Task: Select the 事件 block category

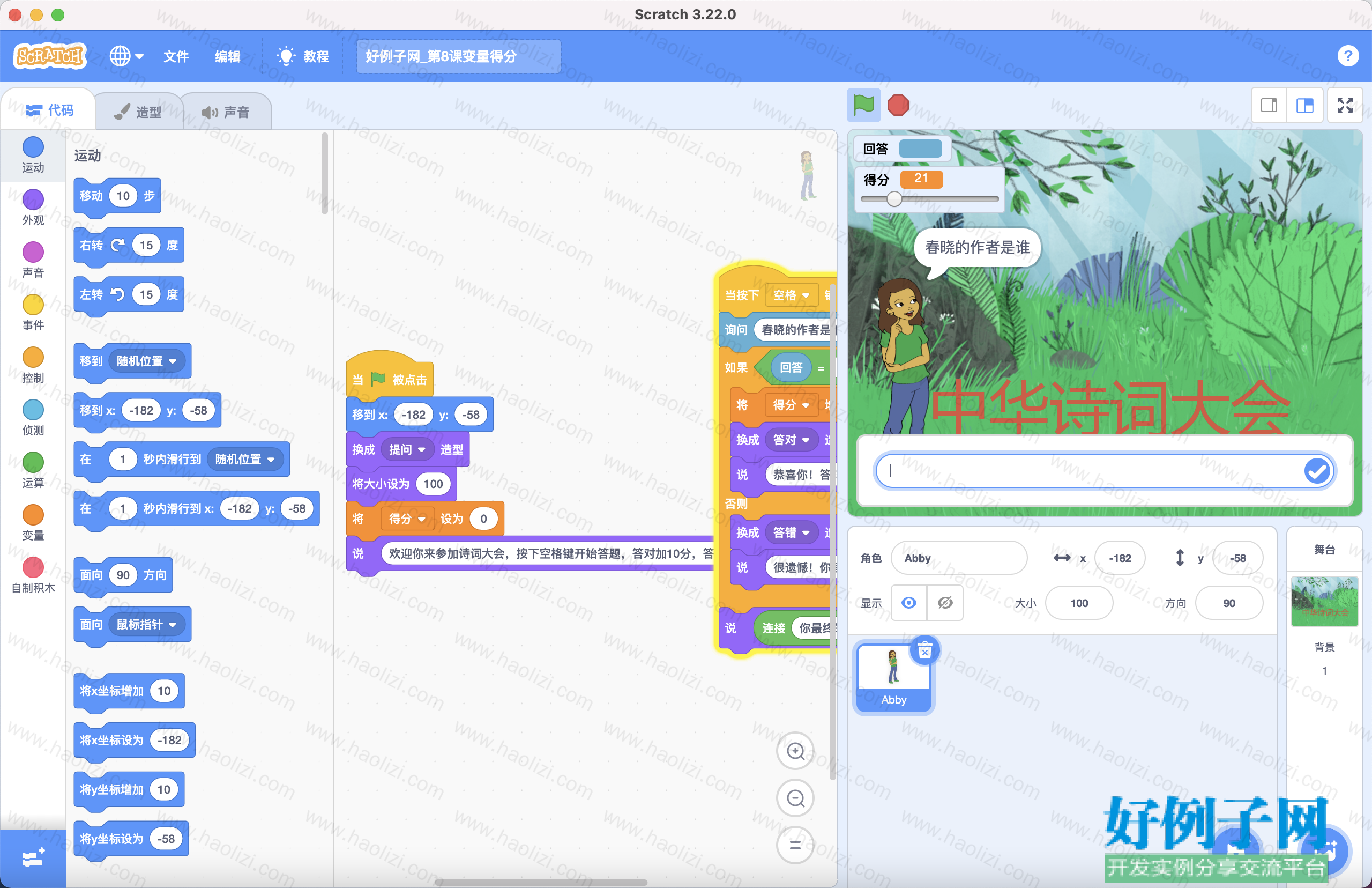Action: [x=33, y=312]
